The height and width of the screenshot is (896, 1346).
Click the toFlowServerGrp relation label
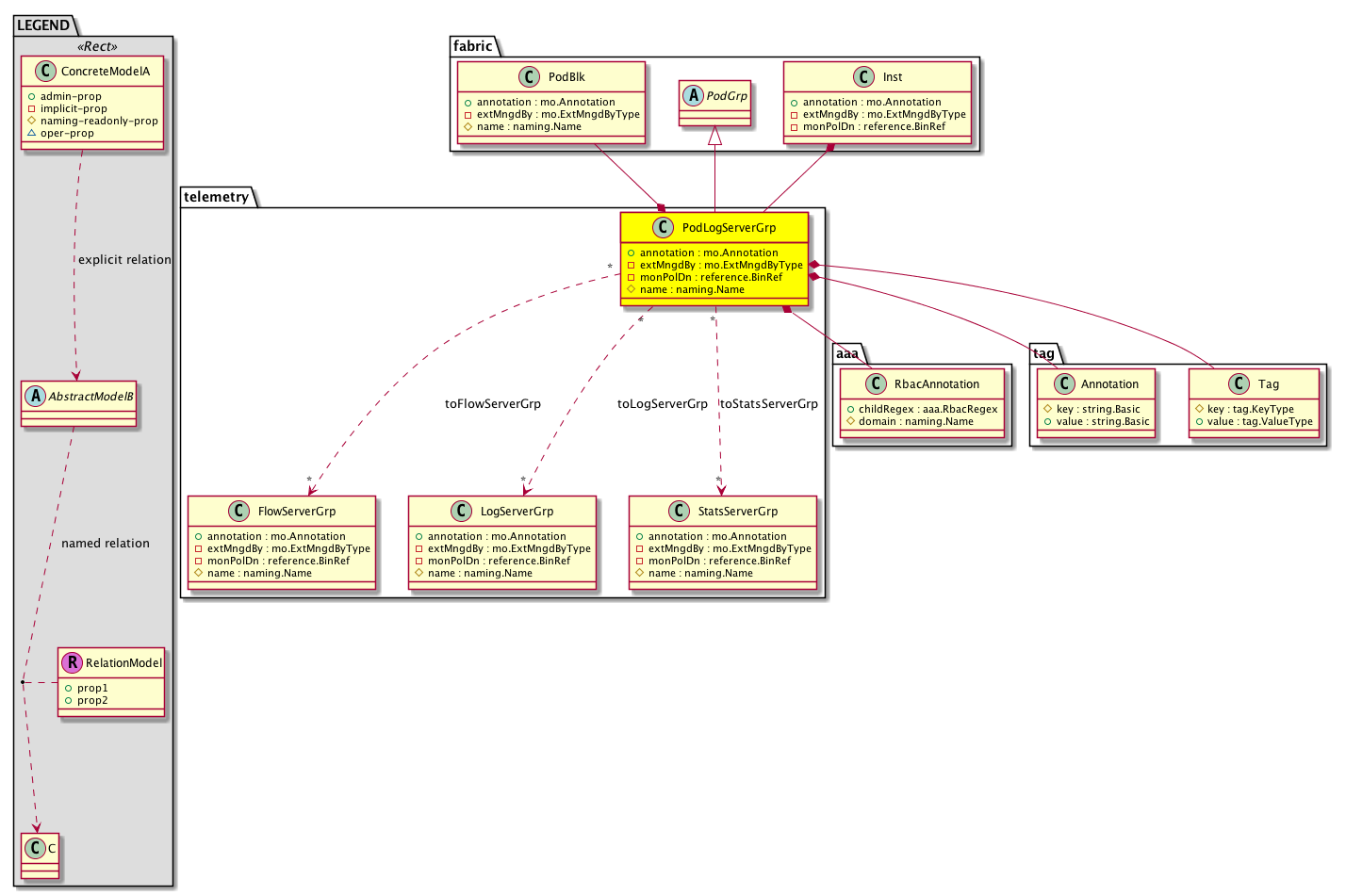[493, 404]
